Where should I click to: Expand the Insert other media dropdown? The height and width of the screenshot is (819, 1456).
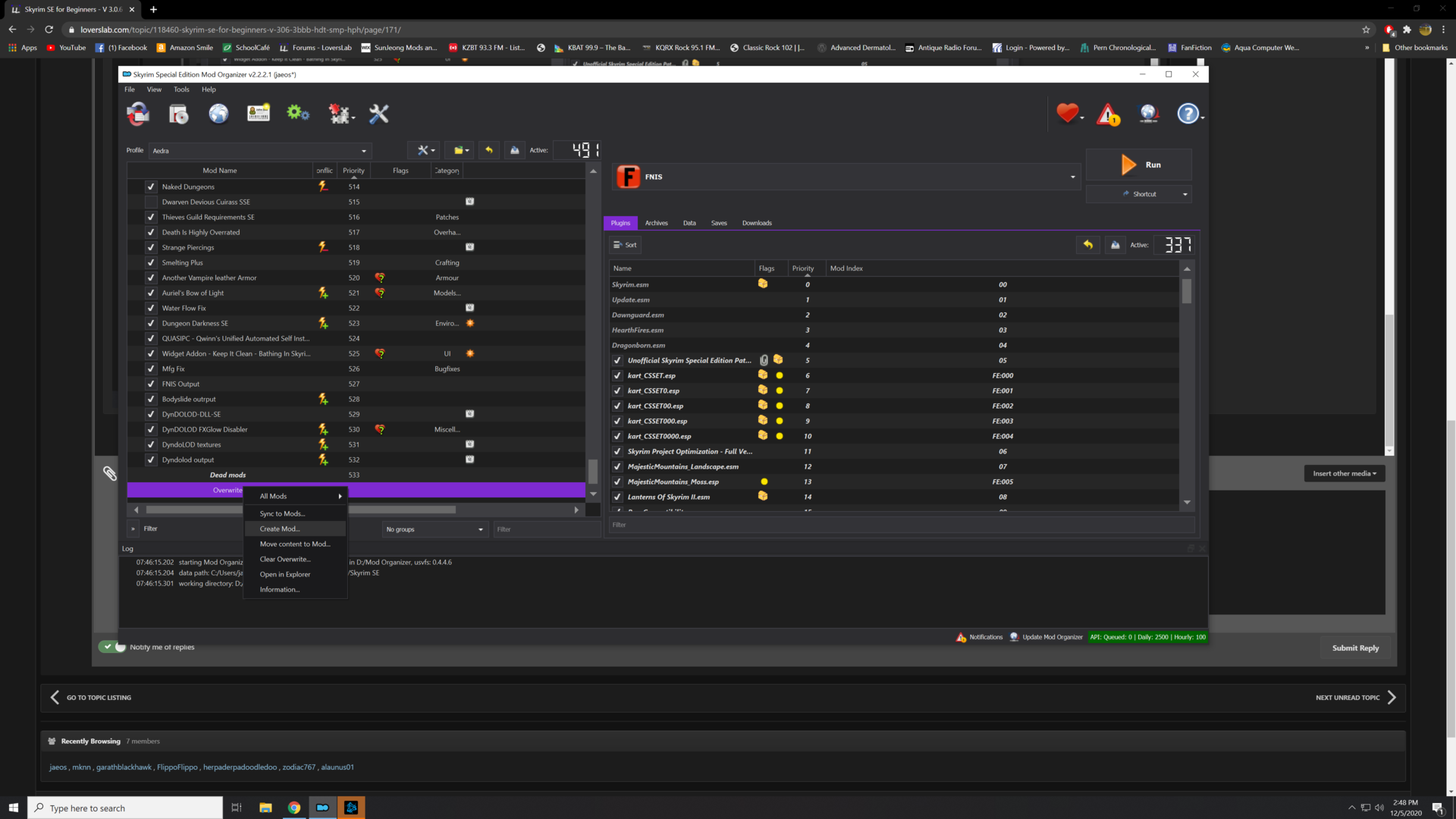coord(1345,473)
